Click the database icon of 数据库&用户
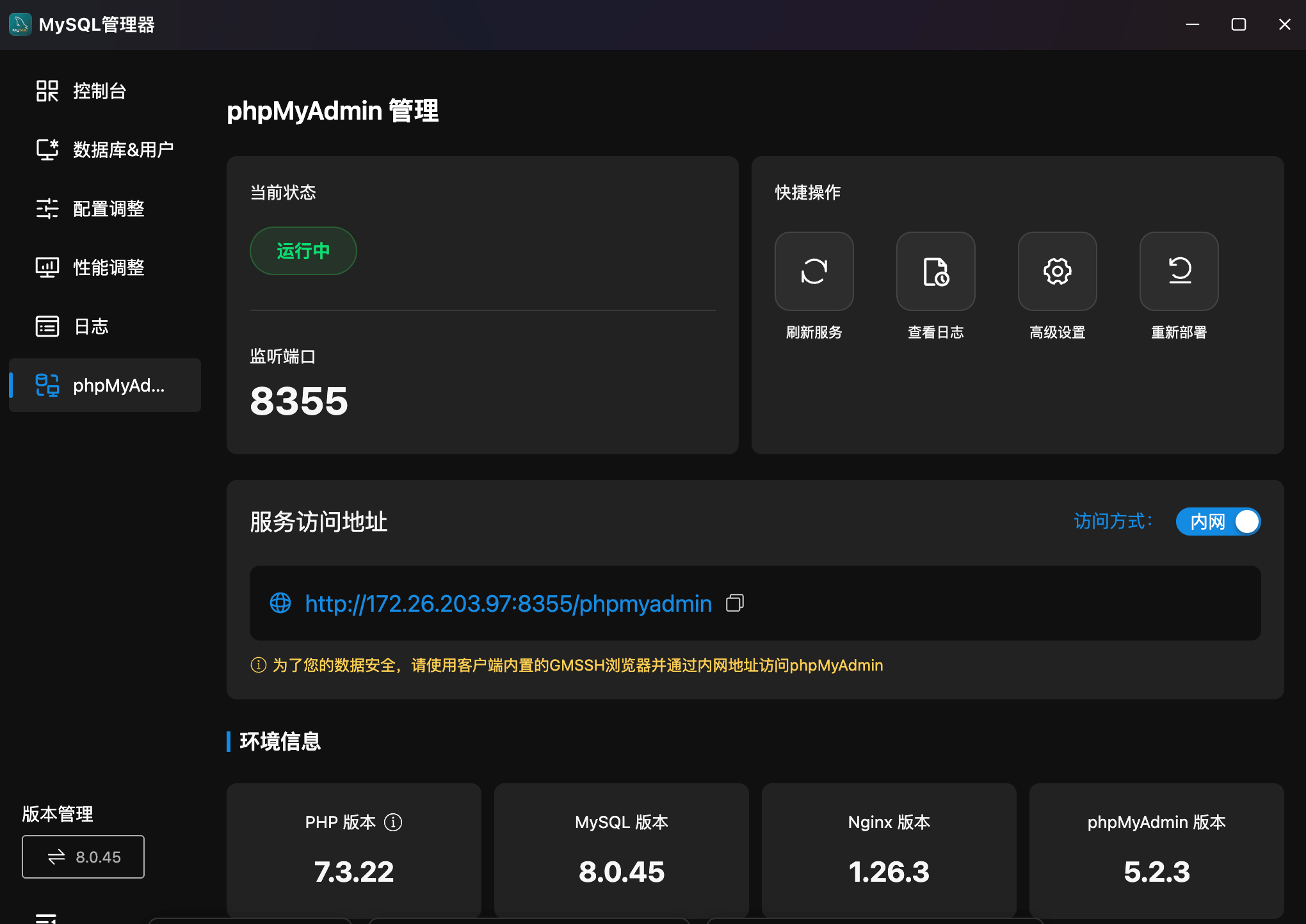1306x924 pixels. (47, 150)
